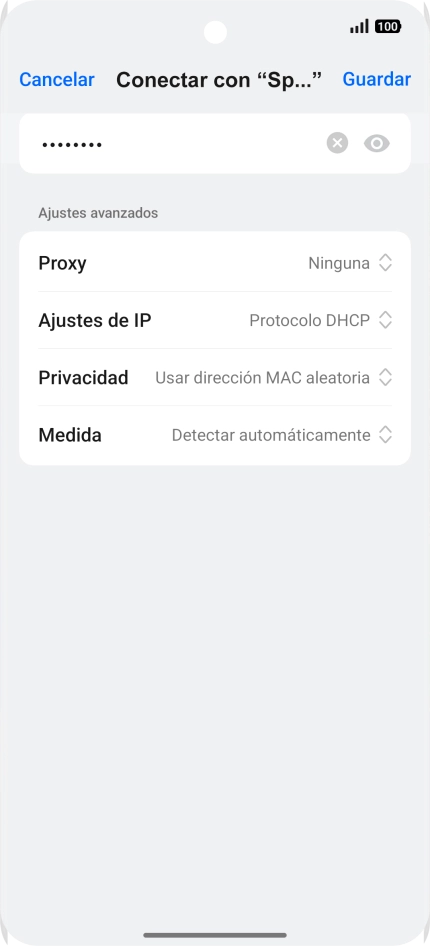
Task: Tap the Medida setting label
Action: [x=70, y=435]
